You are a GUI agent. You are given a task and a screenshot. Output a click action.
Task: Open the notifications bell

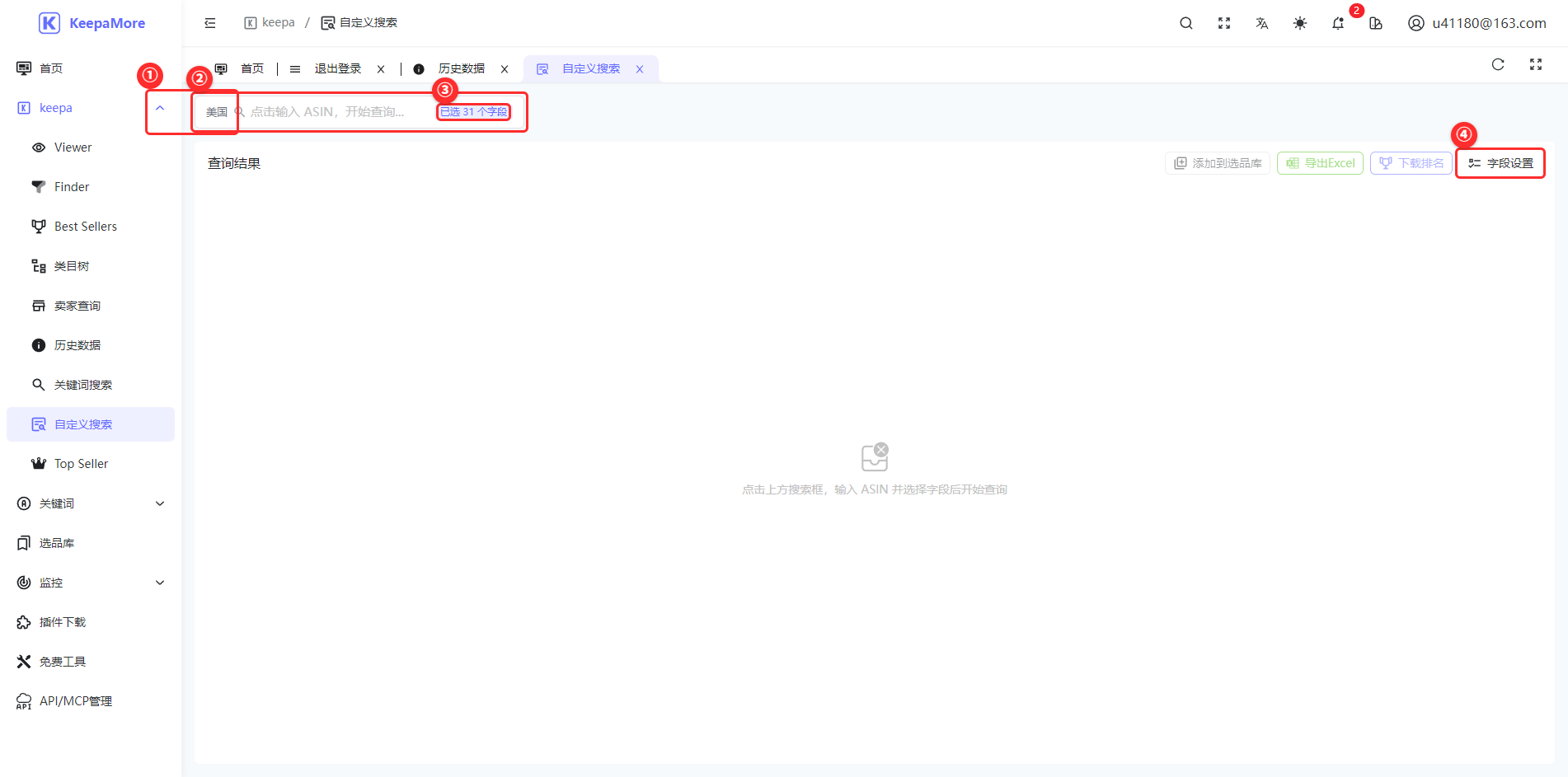(1338, 23)
